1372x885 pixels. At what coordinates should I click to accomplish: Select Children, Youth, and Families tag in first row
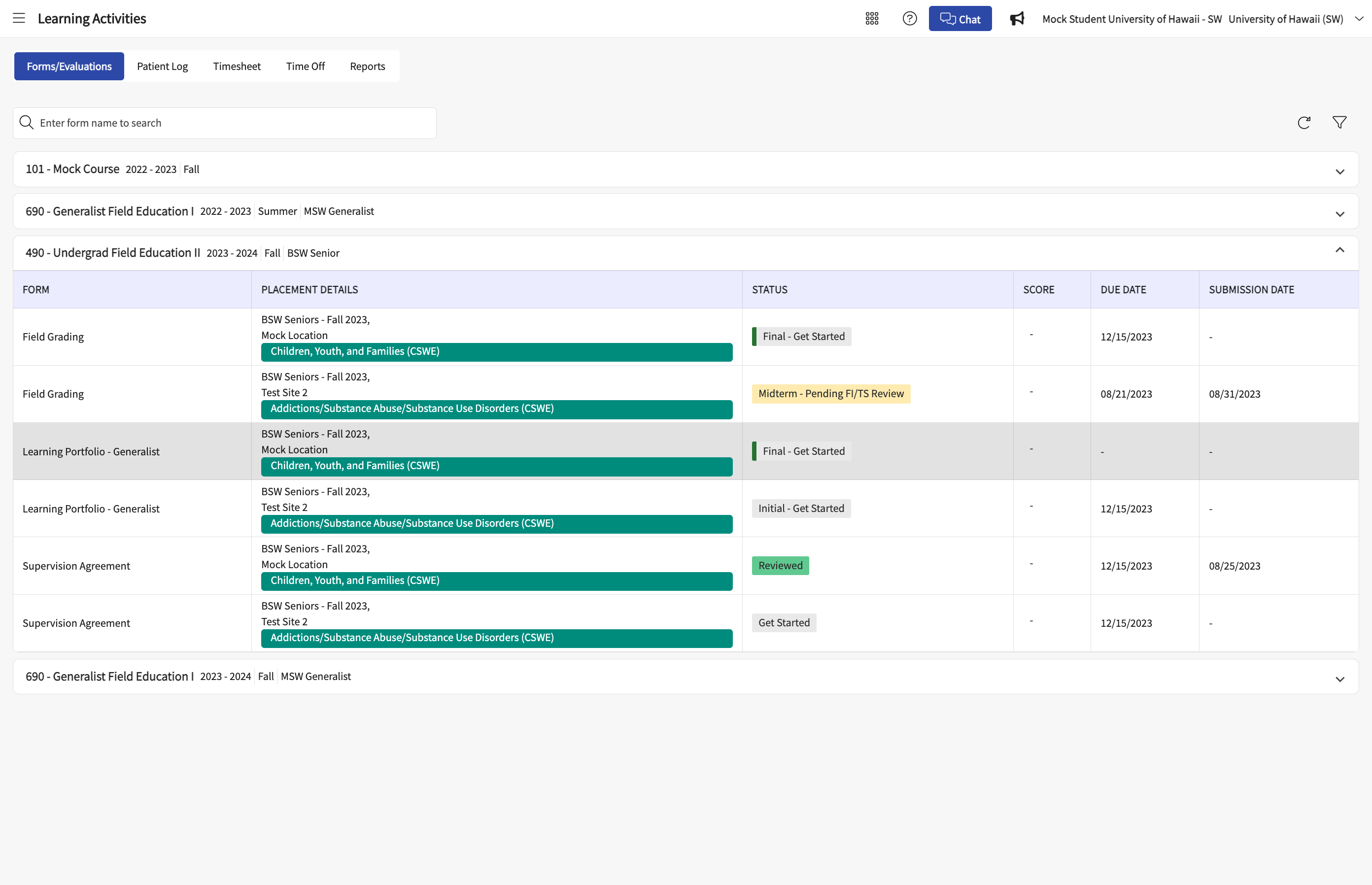click(497, 352)
